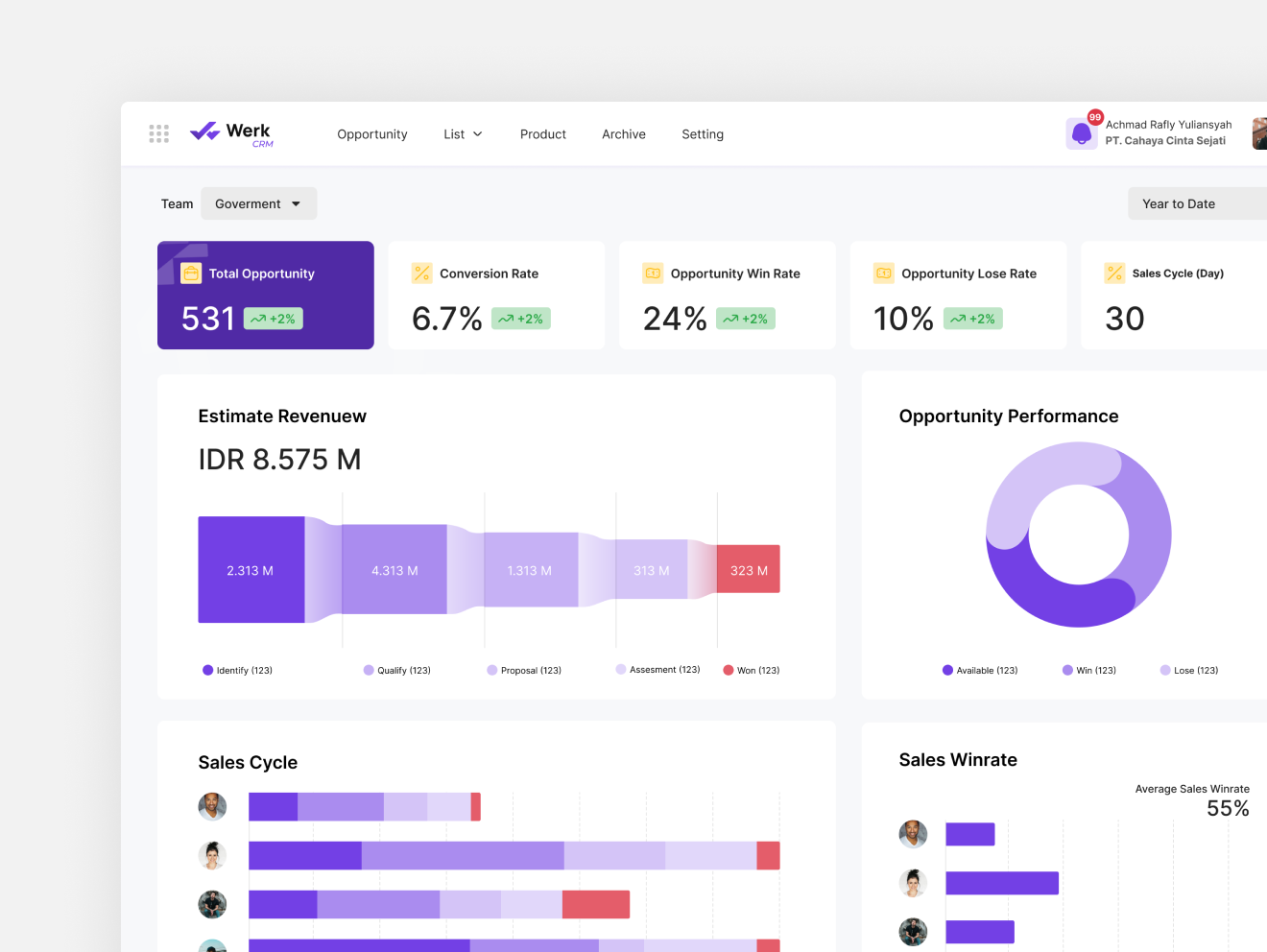This screenshot has height=952, width=1267.
Task: Click the +2% badge on Opportunity Lose Rate
Action: pos(973,319)
